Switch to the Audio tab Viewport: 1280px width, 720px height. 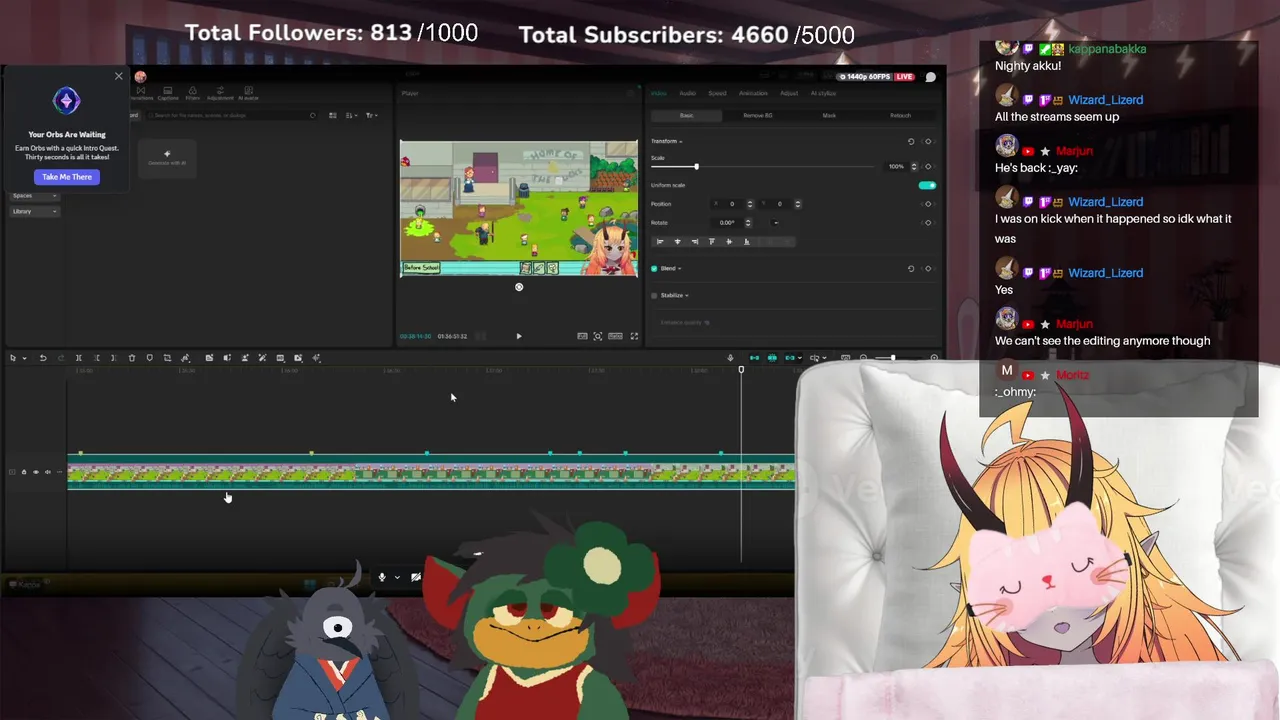click(x=688, y=93)
